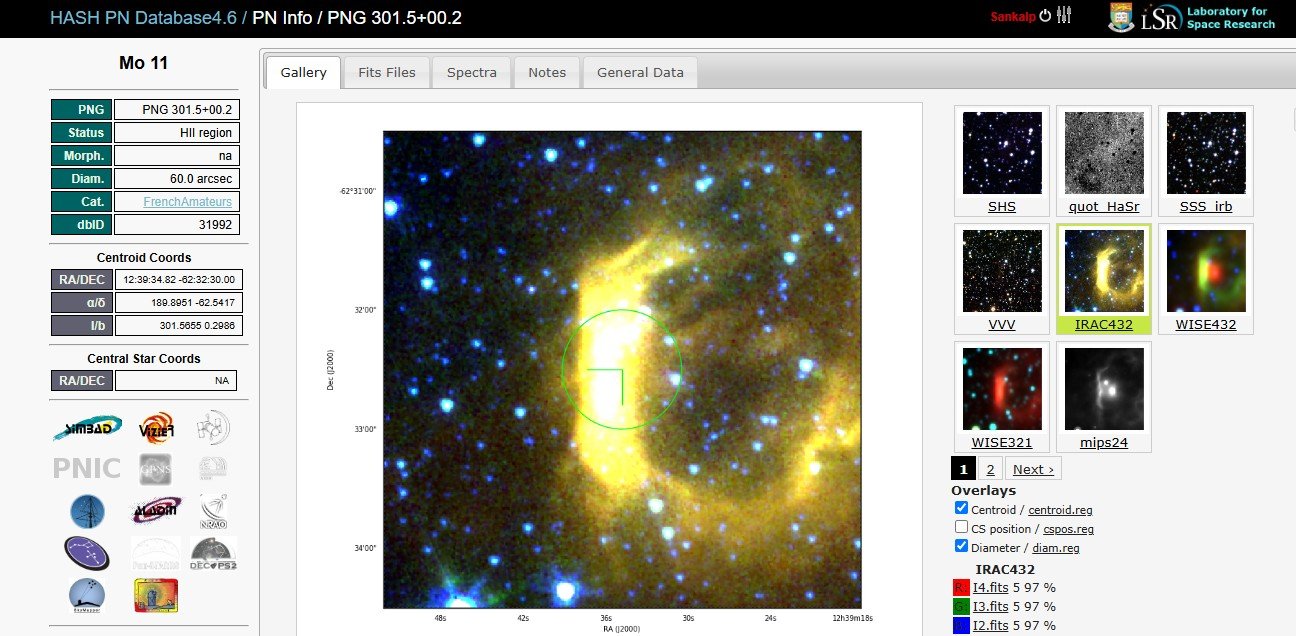Open the Aladin sky atlas logo
Screen dimensions: 1296x636
coord(156,510)
